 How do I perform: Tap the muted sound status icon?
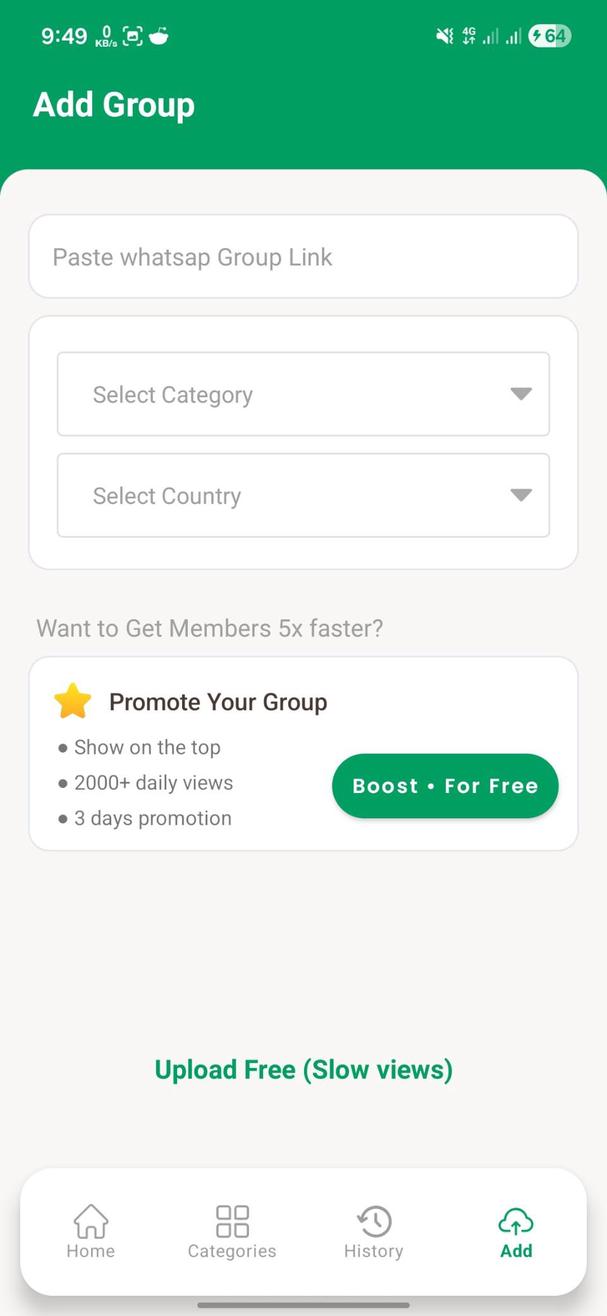[444, 36]
